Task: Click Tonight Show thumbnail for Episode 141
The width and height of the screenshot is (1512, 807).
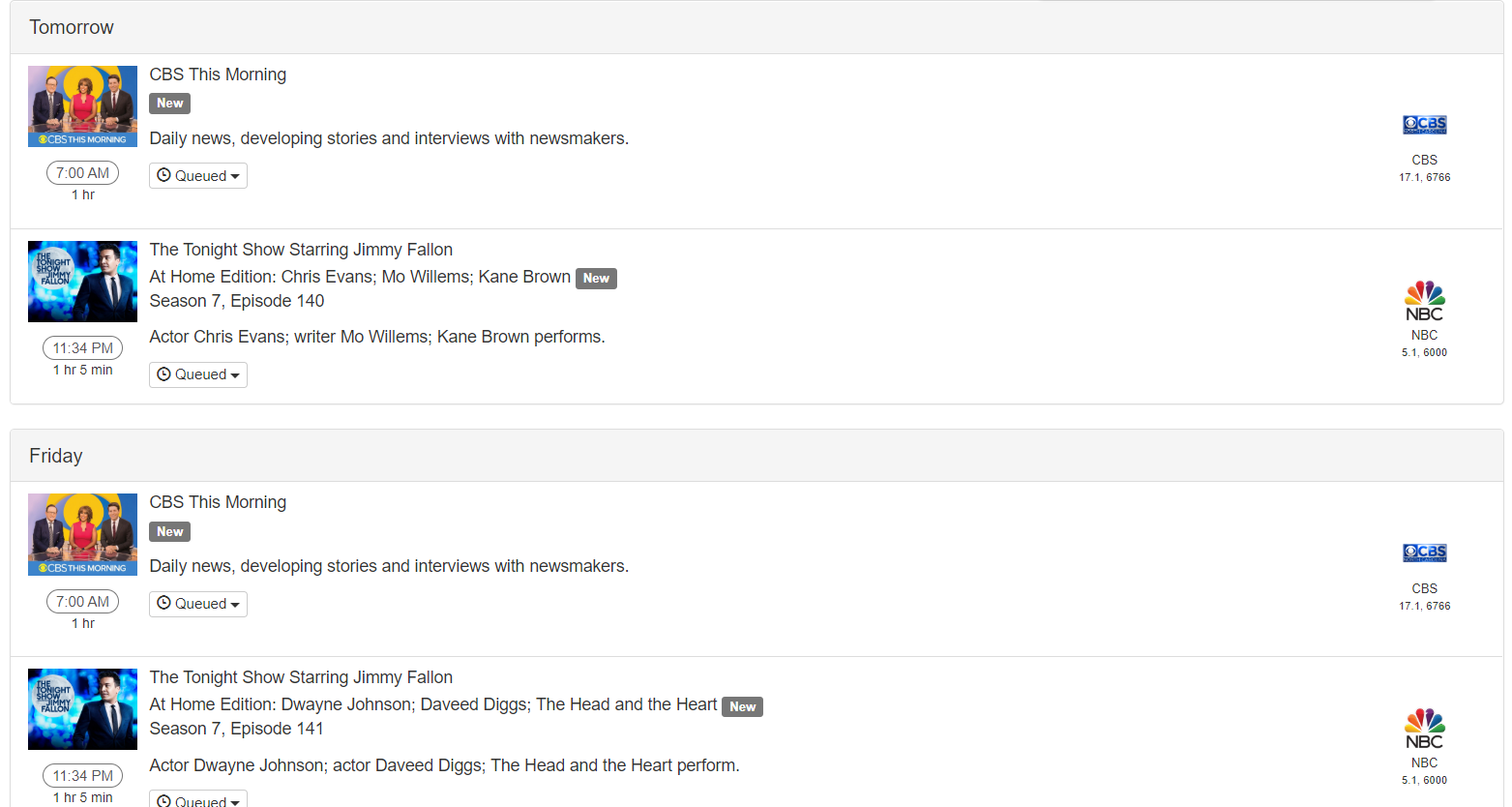Action: (x=82, y=709)
